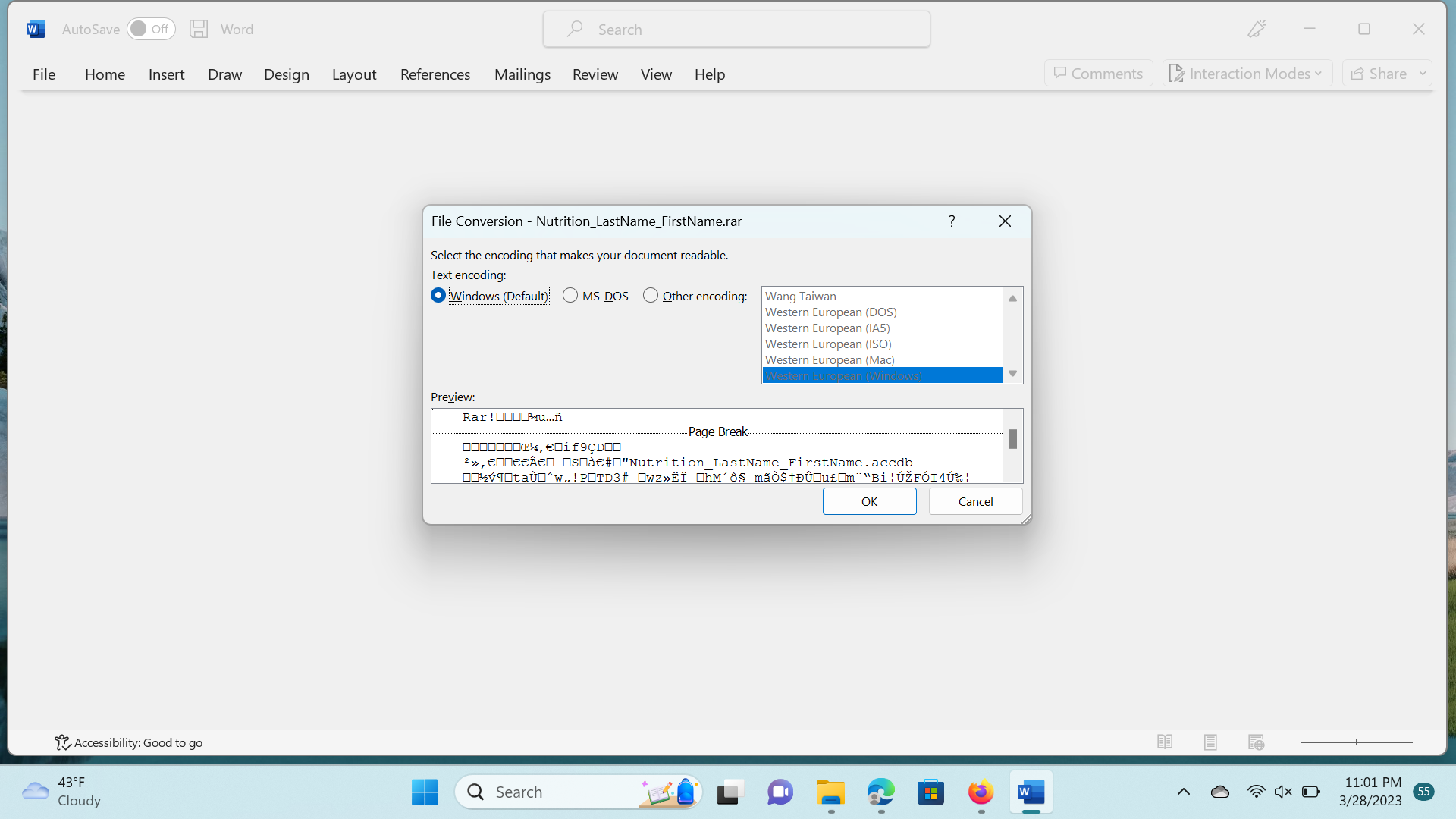Click OK in File Conversion dialog
This screenshot has height=819, width=1456.
point(869,501)
